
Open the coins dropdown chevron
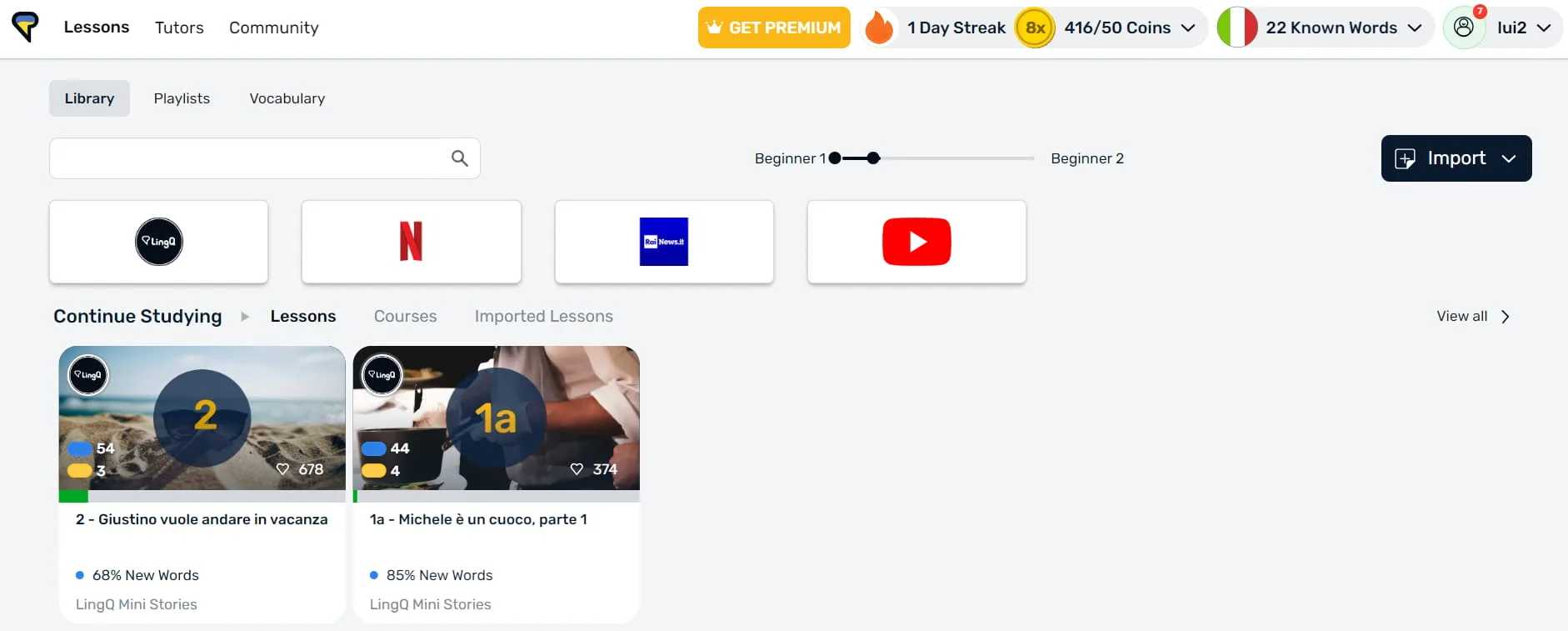click(1188, 28)
